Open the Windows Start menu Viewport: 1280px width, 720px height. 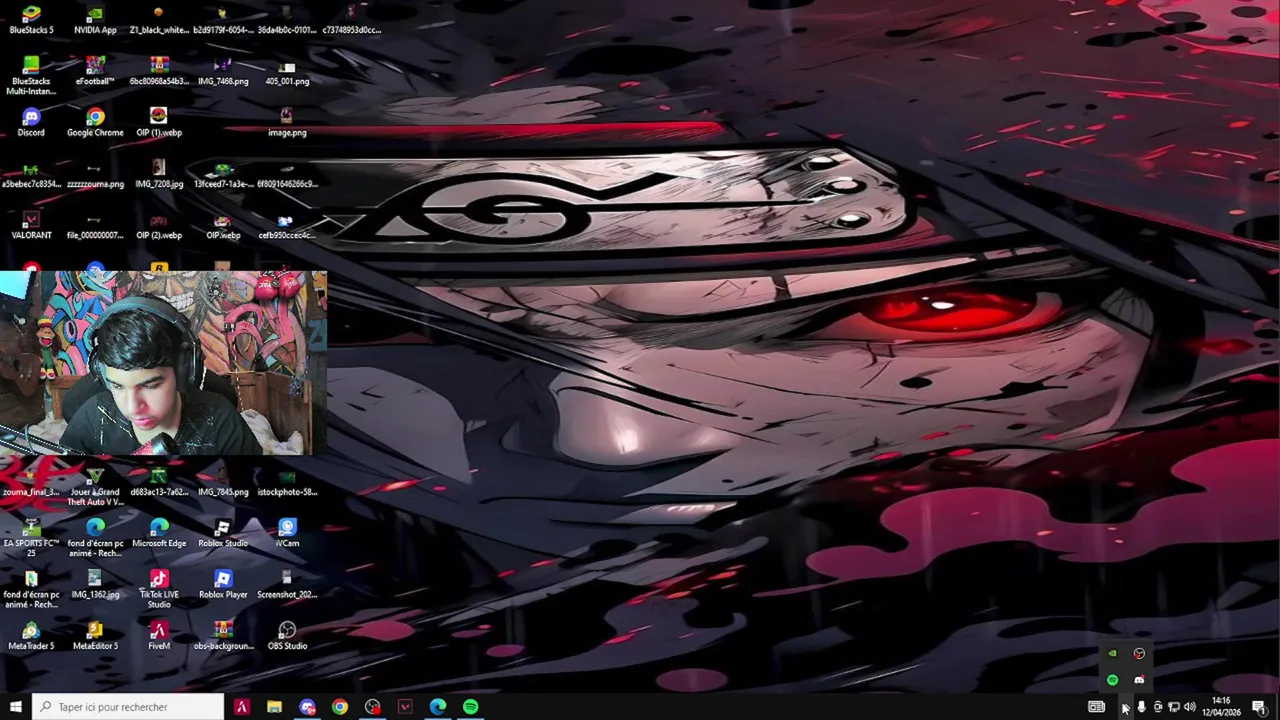click(x=15, y=707)
